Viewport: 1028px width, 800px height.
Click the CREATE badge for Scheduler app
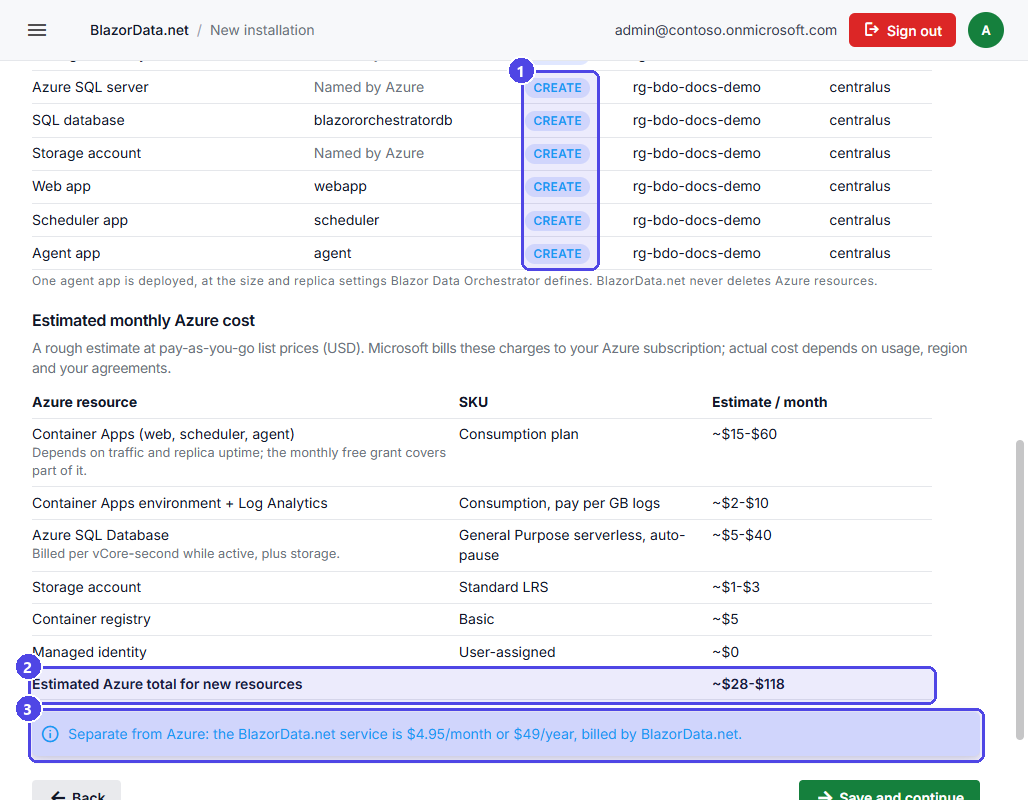[557, 221]
